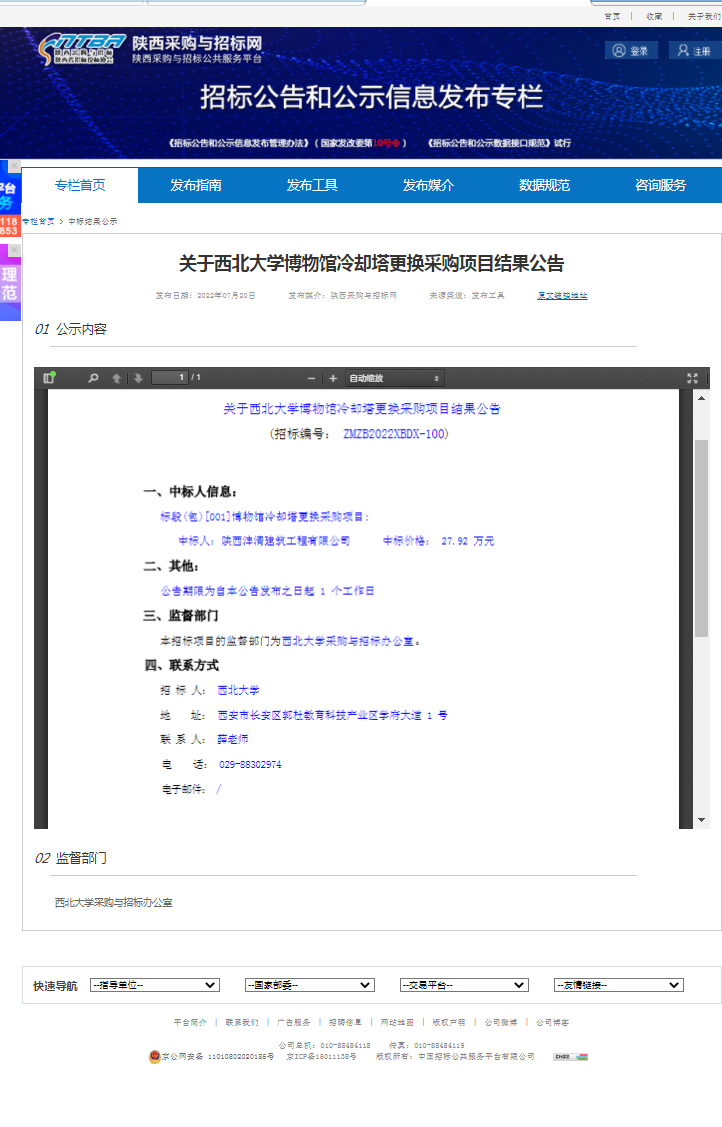
Task: Toggle the PDF viewer sidebar
Action: click(x=49, y=378)
